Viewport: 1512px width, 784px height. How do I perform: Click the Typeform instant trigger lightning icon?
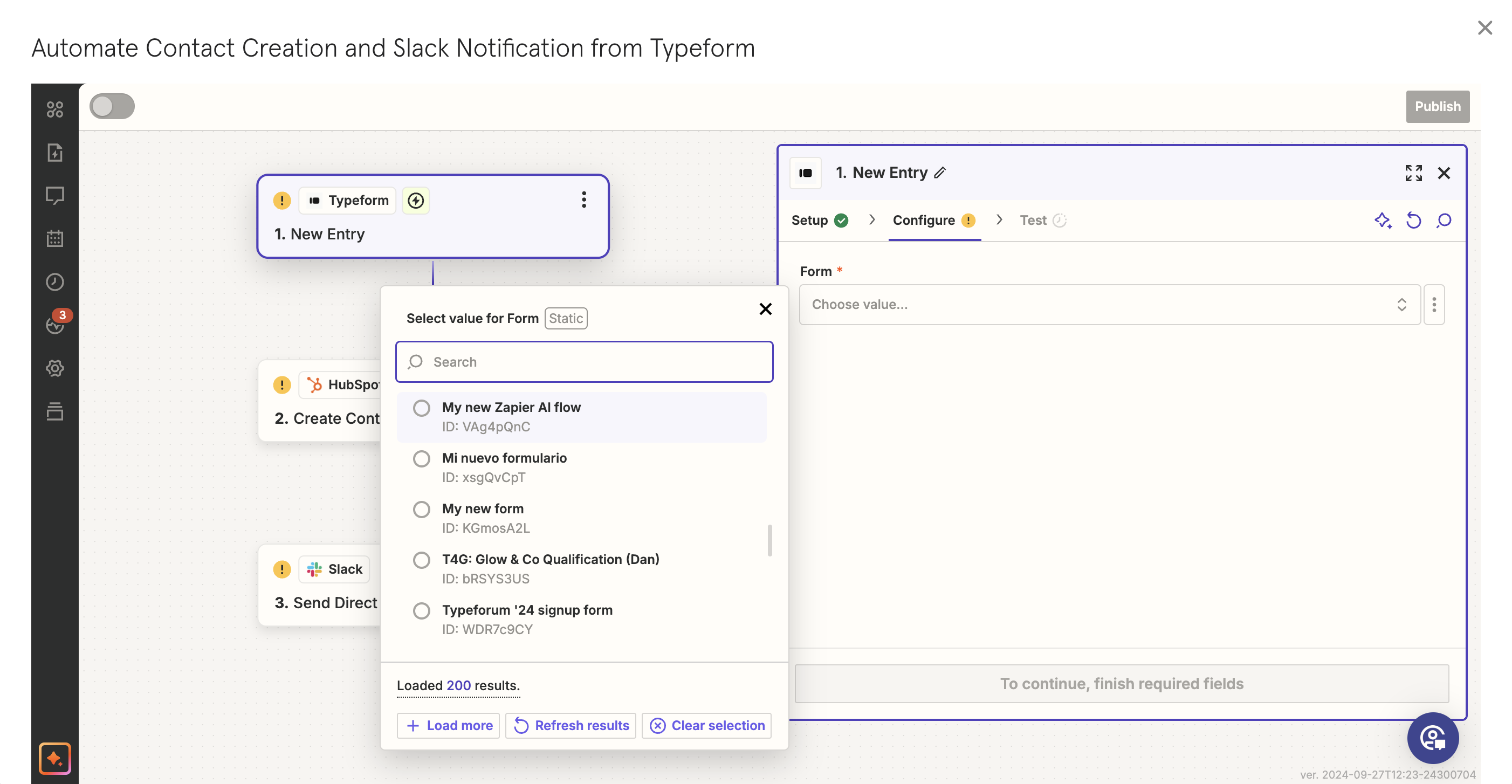(x=416, y=201)
